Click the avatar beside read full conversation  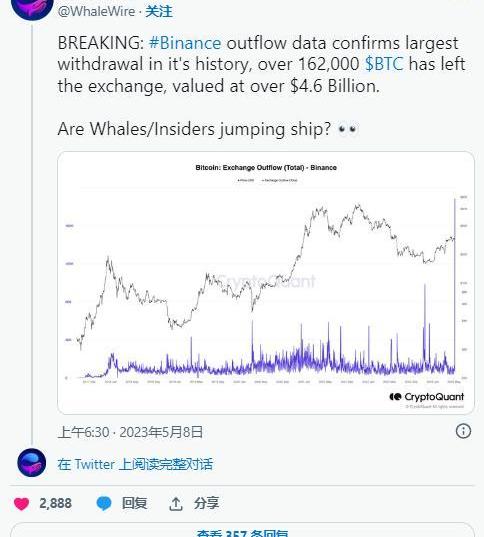(32, 463)
